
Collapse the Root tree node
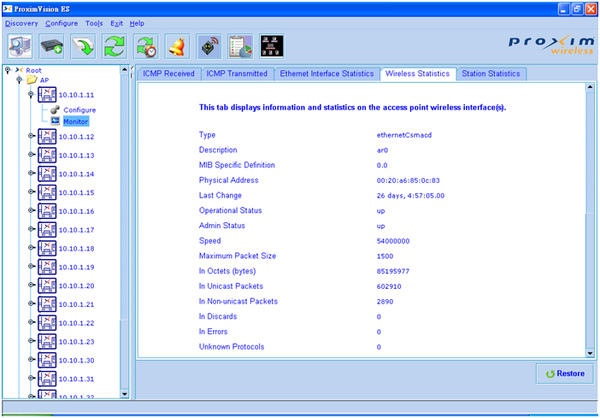(7, 70)
